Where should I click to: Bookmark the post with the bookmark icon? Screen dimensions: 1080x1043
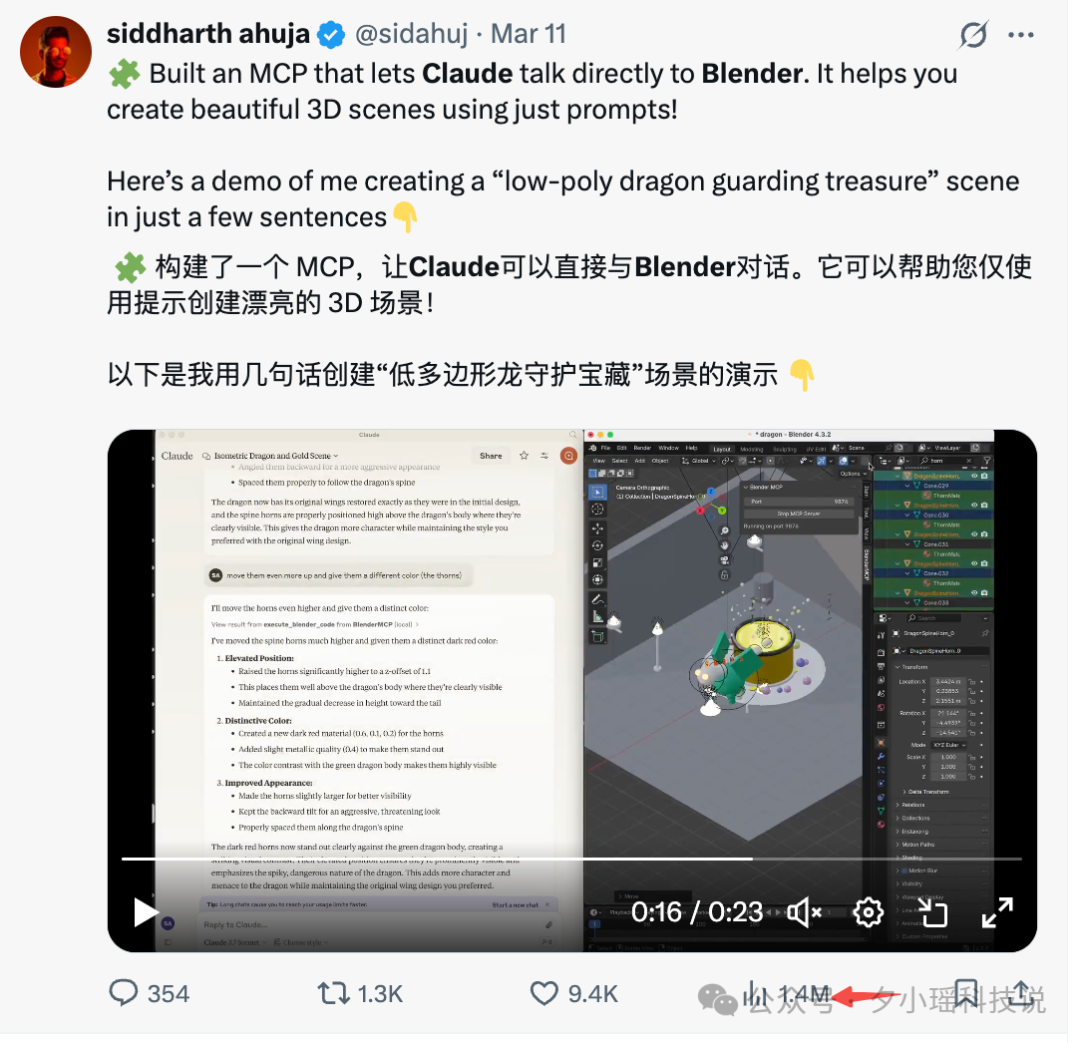pyautogui.click(x=966, y=993)
